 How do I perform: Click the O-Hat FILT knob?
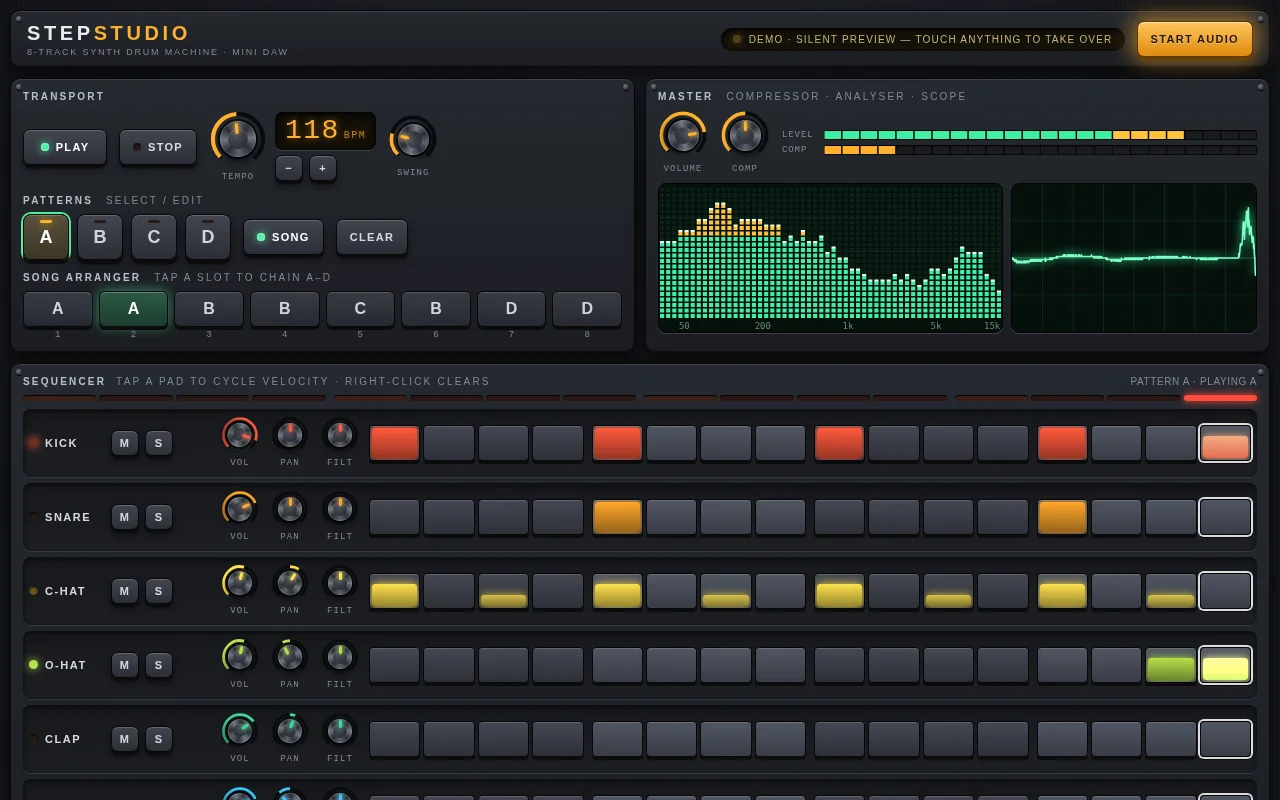(x=340, y=656)
